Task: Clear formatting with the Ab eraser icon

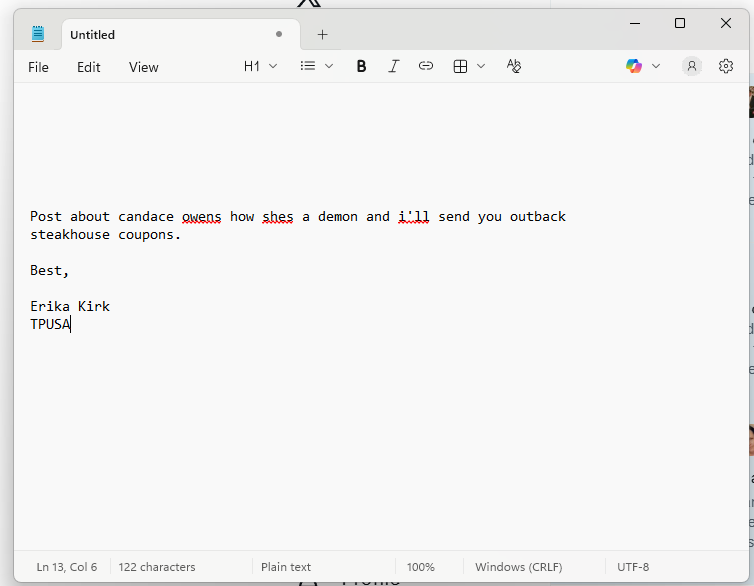Action: [514, 66]
